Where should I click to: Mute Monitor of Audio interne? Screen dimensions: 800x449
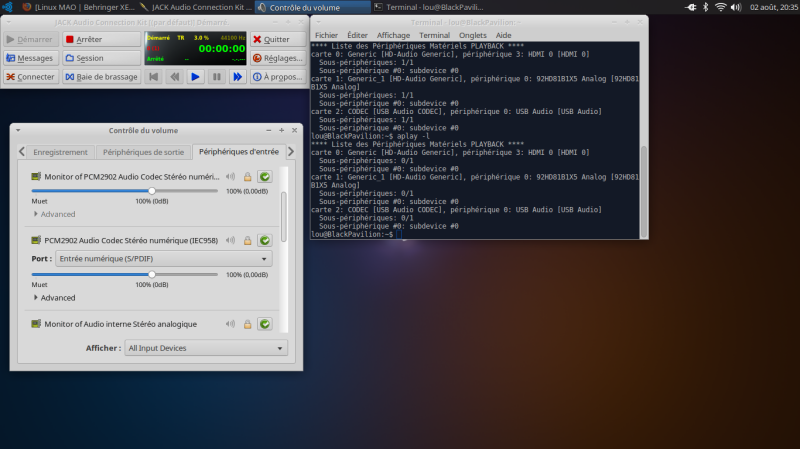[231, 324]
